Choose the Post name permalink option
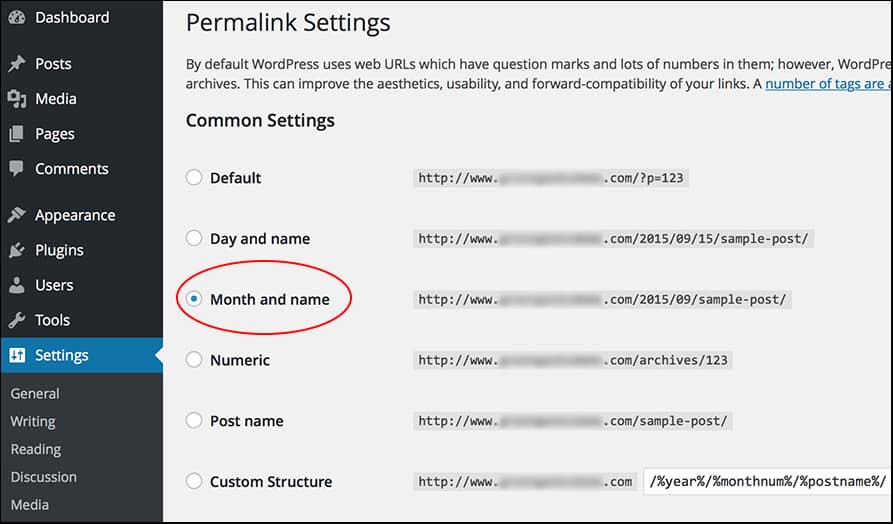 194,420
